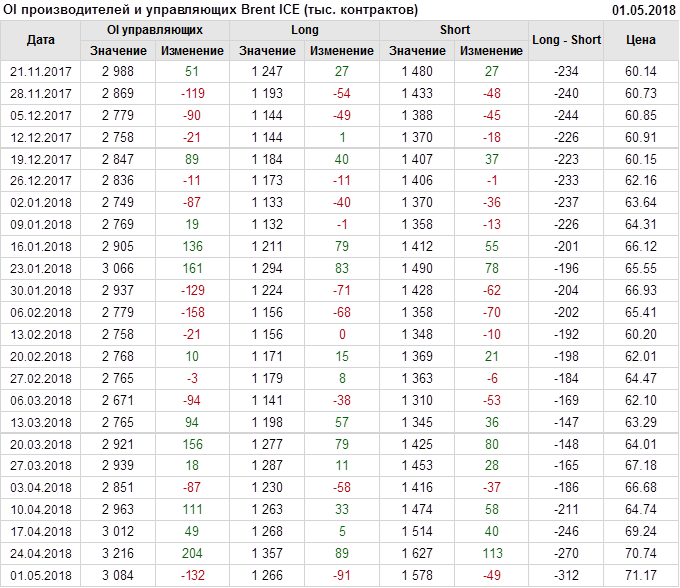This screenshot has height=588, width=680.
Task: Click the Цена column header
Action: (x=641, y=40)
